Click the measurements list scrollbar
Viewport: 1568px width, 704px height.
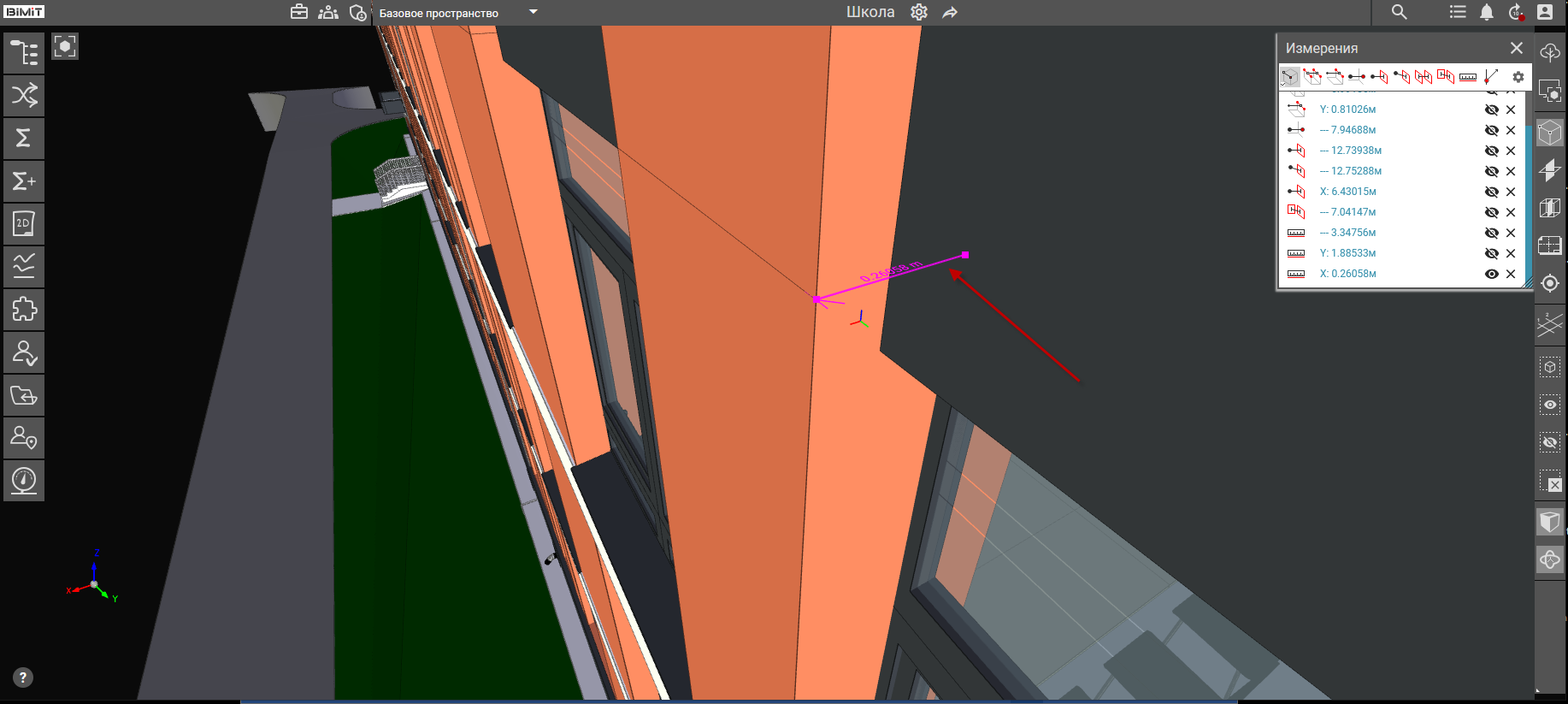(x=1528, y=188)
